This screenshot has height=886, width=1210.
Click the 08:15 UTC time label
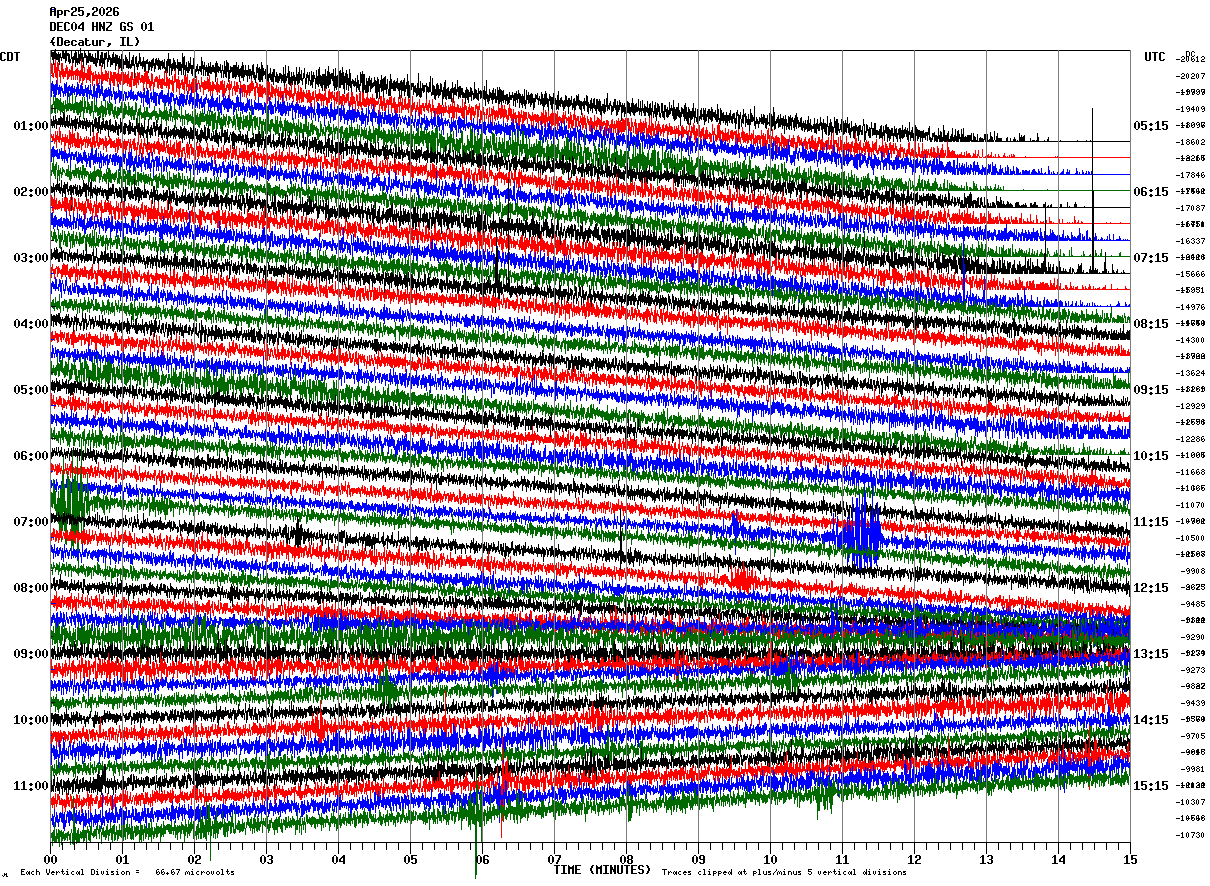pyautogui.click(x=1151, y=324)
